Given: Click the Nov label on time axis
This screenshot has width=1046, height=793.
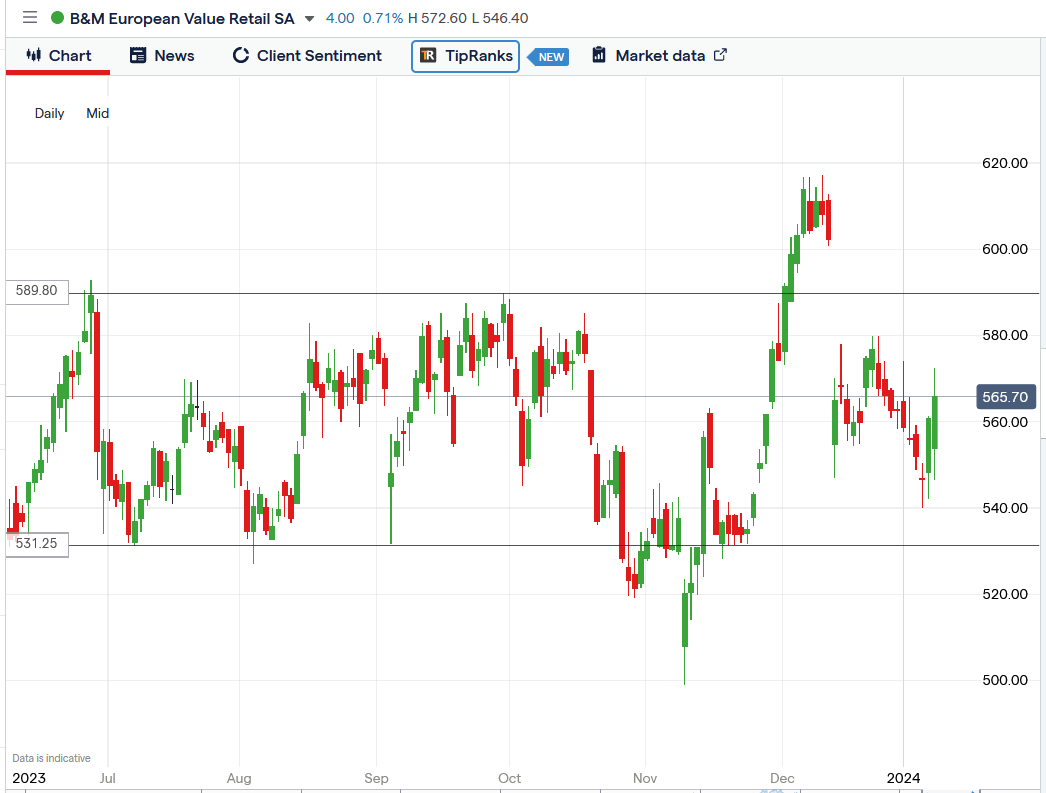Looking at the screenshot, I should 645,778.
